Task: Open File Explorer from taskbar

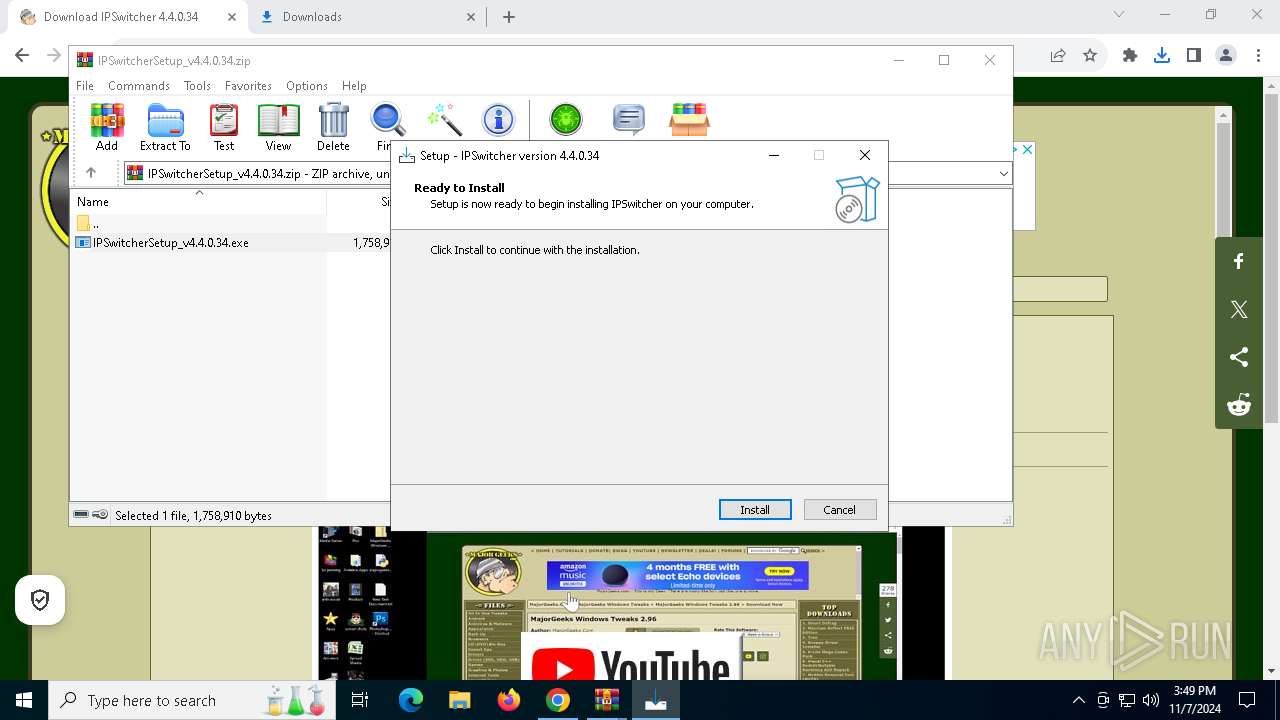Action: pyautogui.click(x=459, y=700)
